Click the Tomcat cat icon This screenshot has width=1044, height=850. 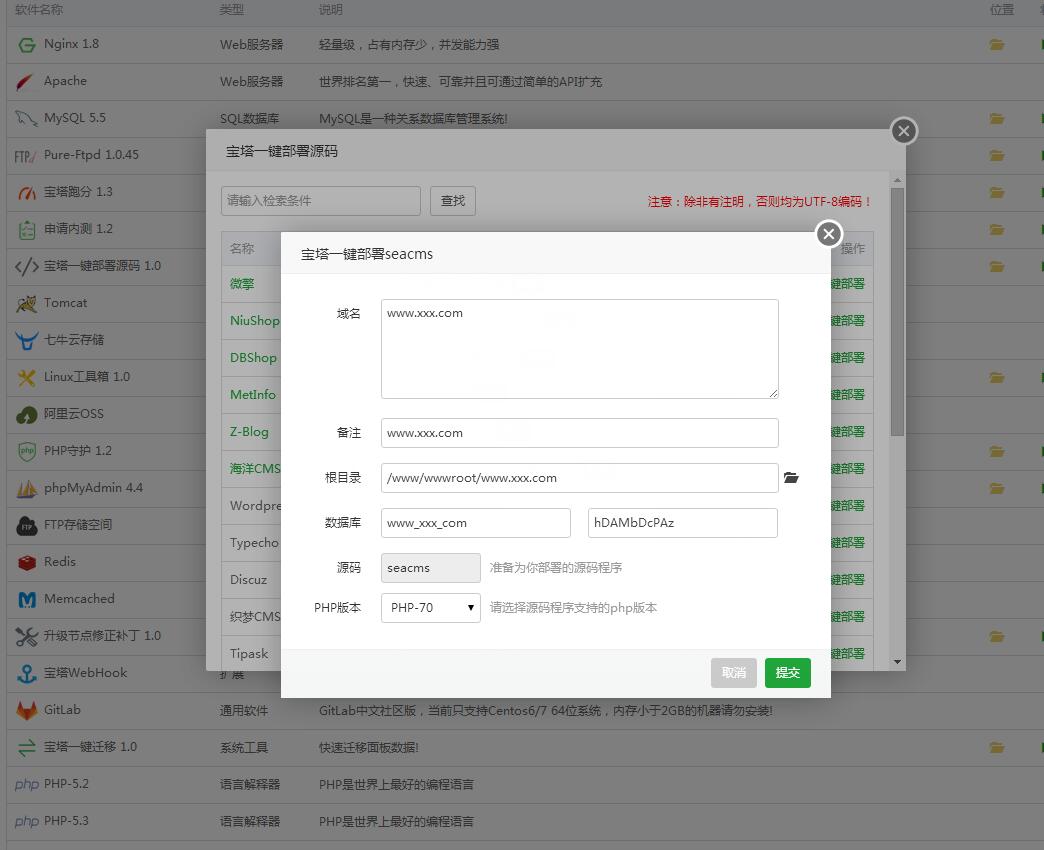point(27,304)
